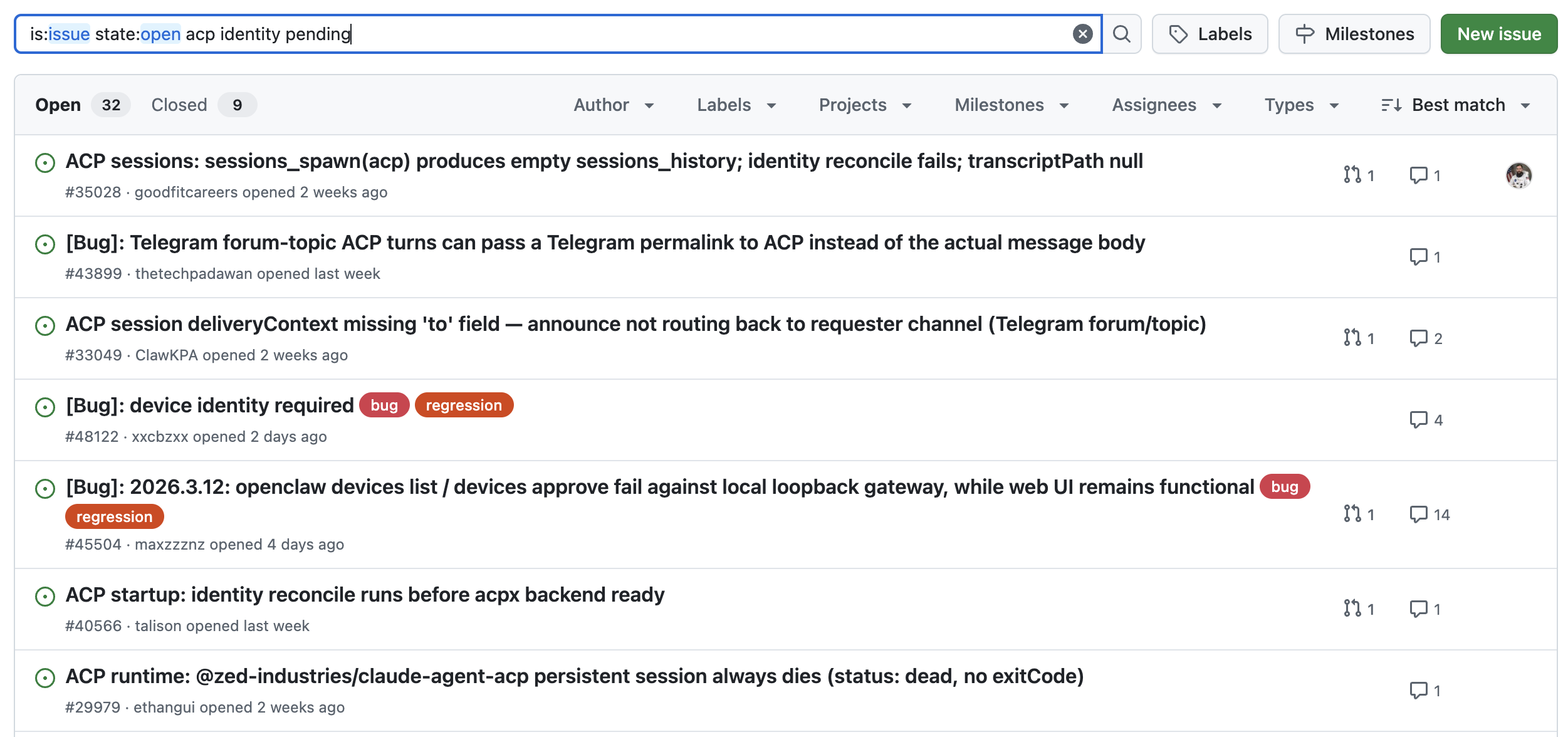1568x737 pixels.
Task: Expand the Author filter dropdown
Action: [614, 105]
